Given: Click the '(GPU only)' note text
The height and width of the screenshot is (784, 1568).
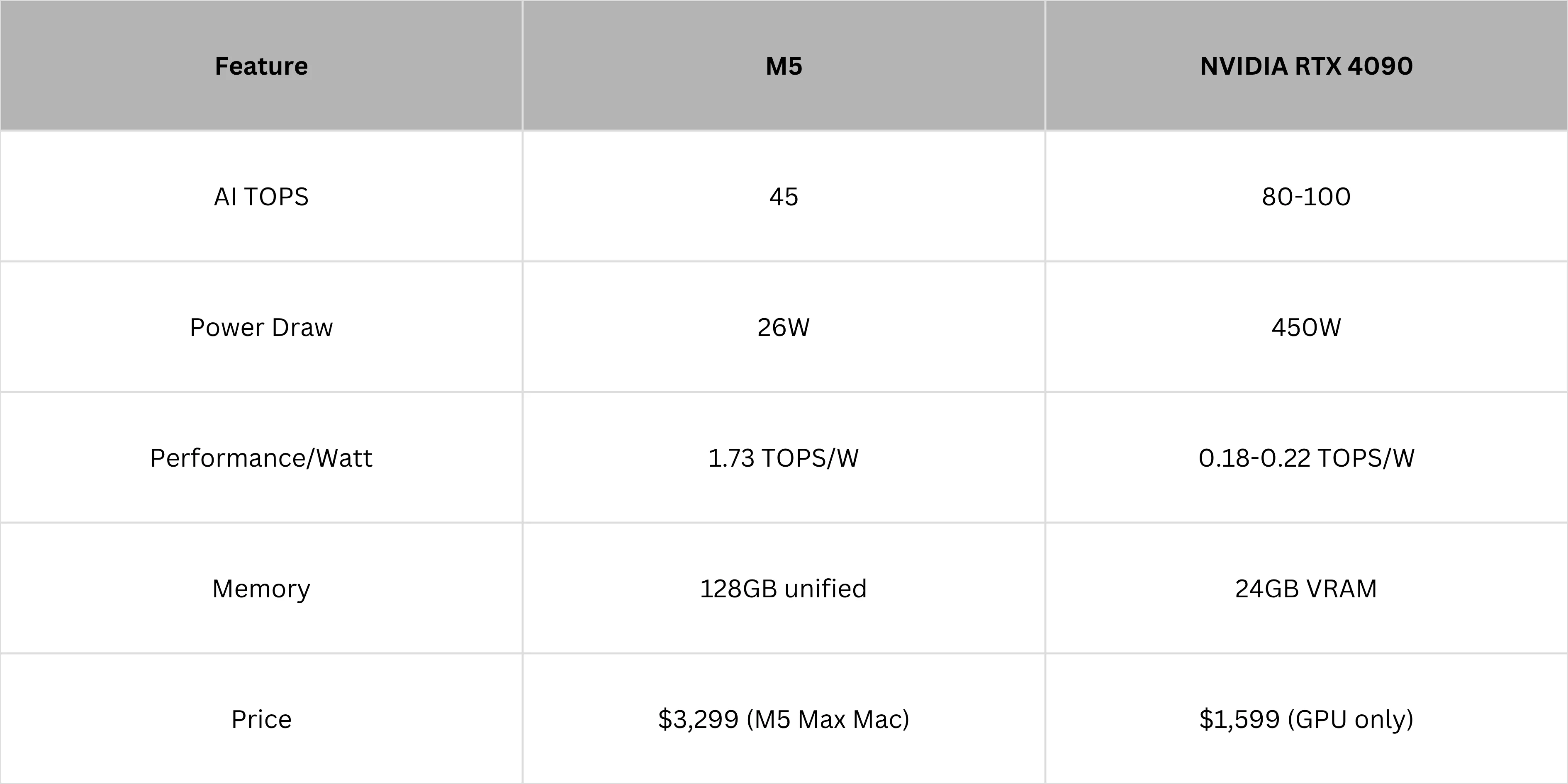Looking at the screenshot, I should click(1351, 719).
